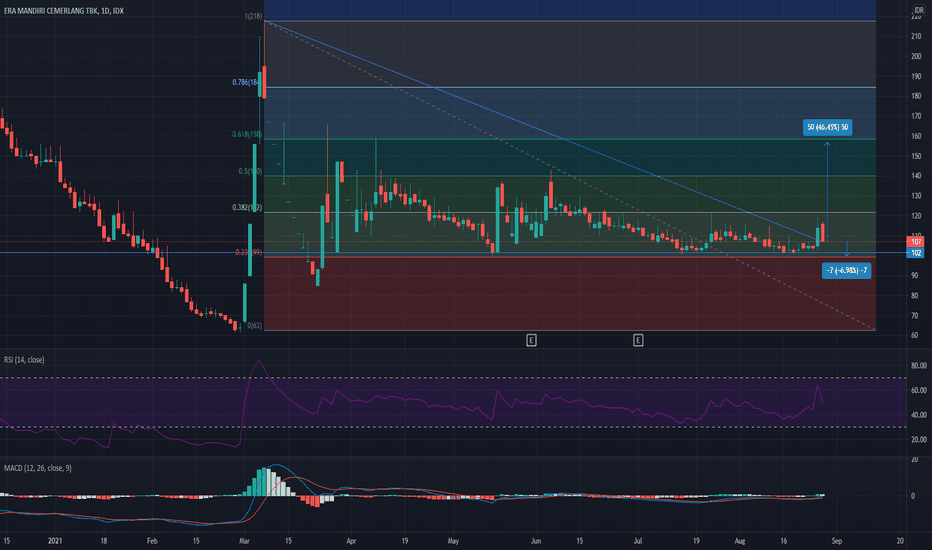
Task: Click the 1(218) Fibonacci top label
Action: click(253, 16)
